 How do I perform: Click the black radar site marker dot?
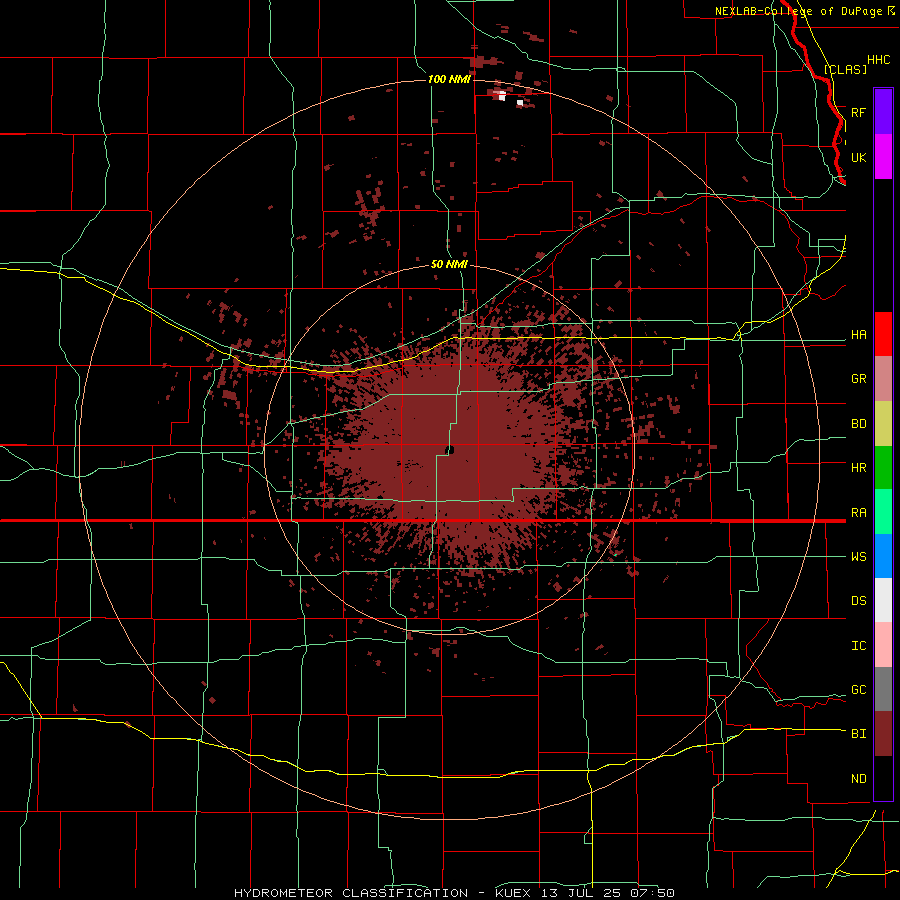(x=450, y=450)
